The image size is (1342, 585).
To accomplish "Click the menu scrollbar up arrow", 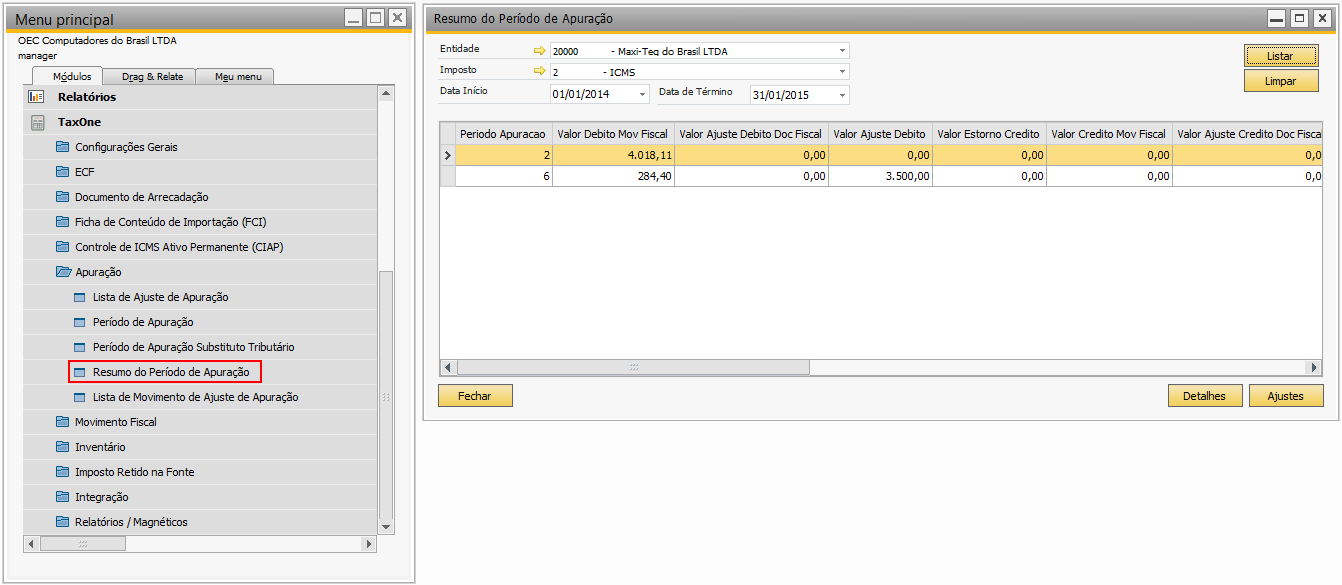I will tap(386, 93).
